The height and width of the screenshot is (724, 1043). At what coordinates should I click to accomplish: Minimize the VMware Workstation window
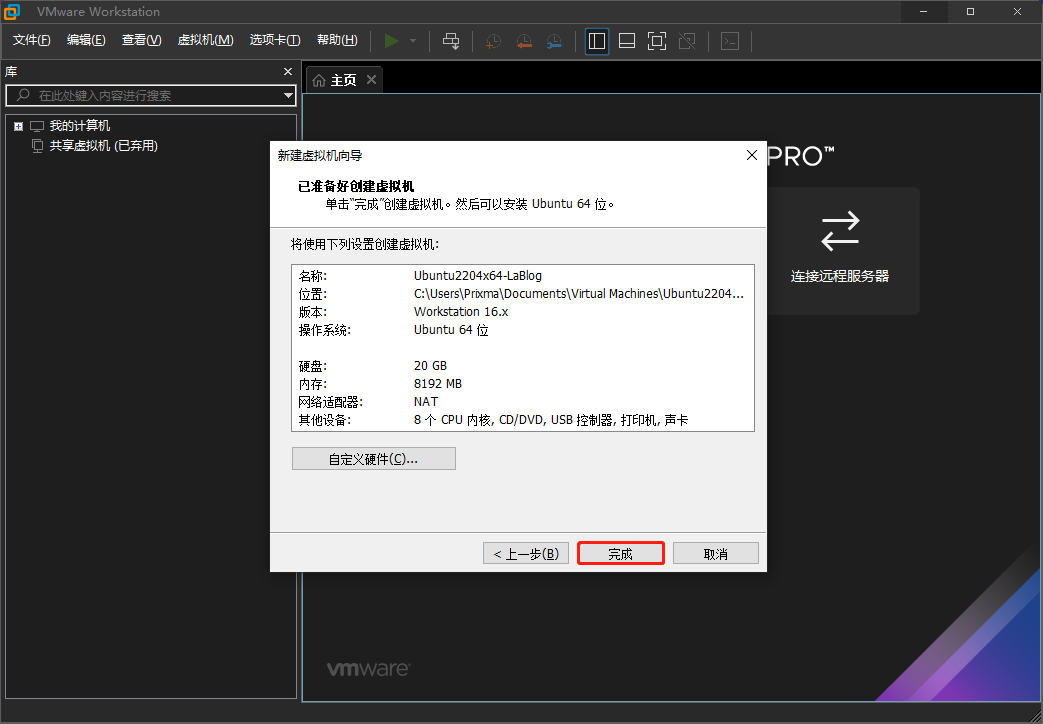pyautogui.click(x=923, y=11)
